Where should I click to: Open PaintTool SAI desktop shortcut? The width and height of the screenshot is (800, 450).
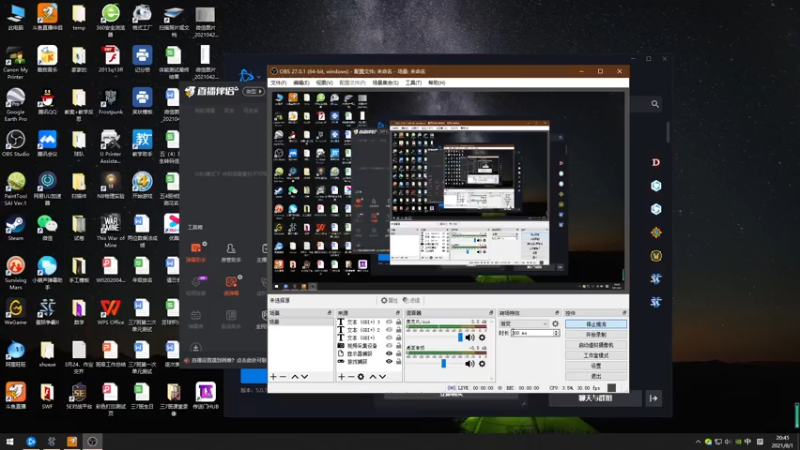click(15, 189)
